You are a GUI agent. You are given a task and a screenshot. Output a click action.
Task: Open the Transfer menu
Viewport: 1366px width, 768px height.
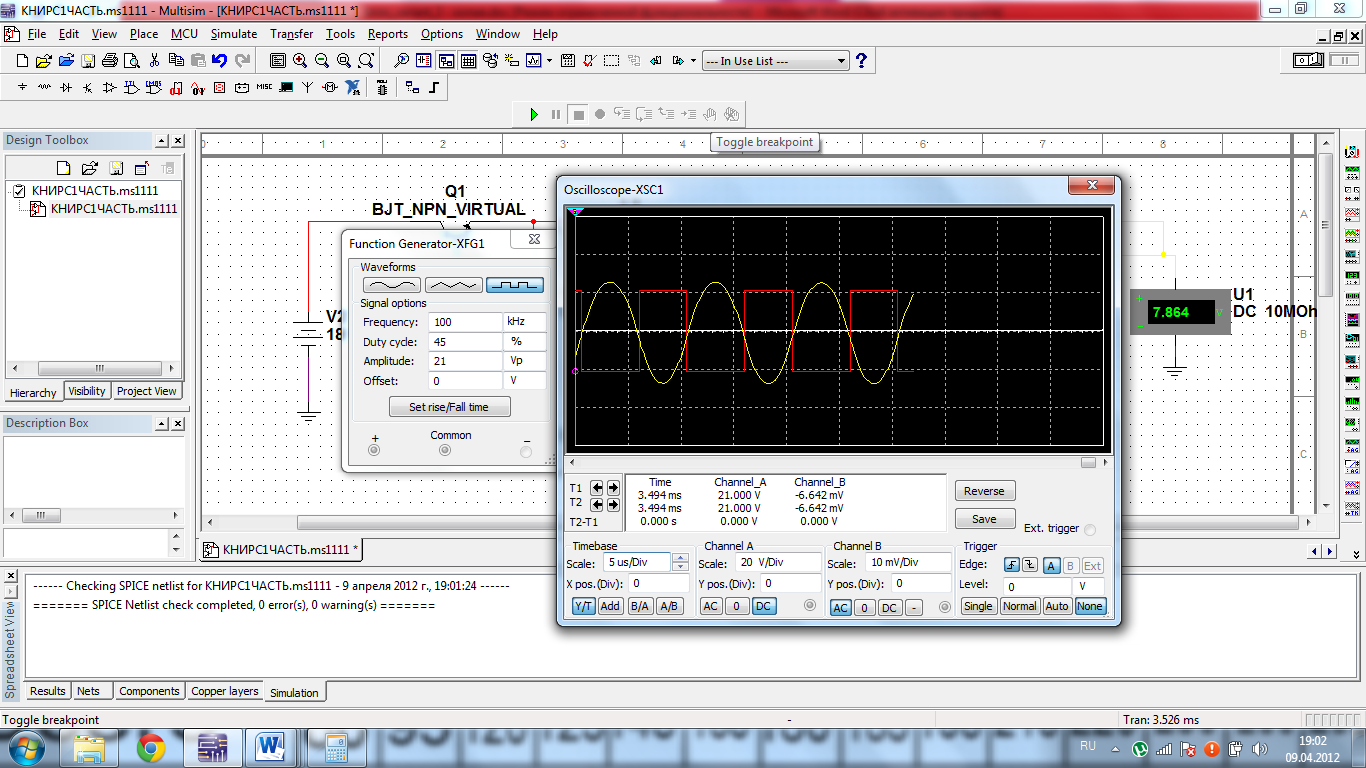291,34
